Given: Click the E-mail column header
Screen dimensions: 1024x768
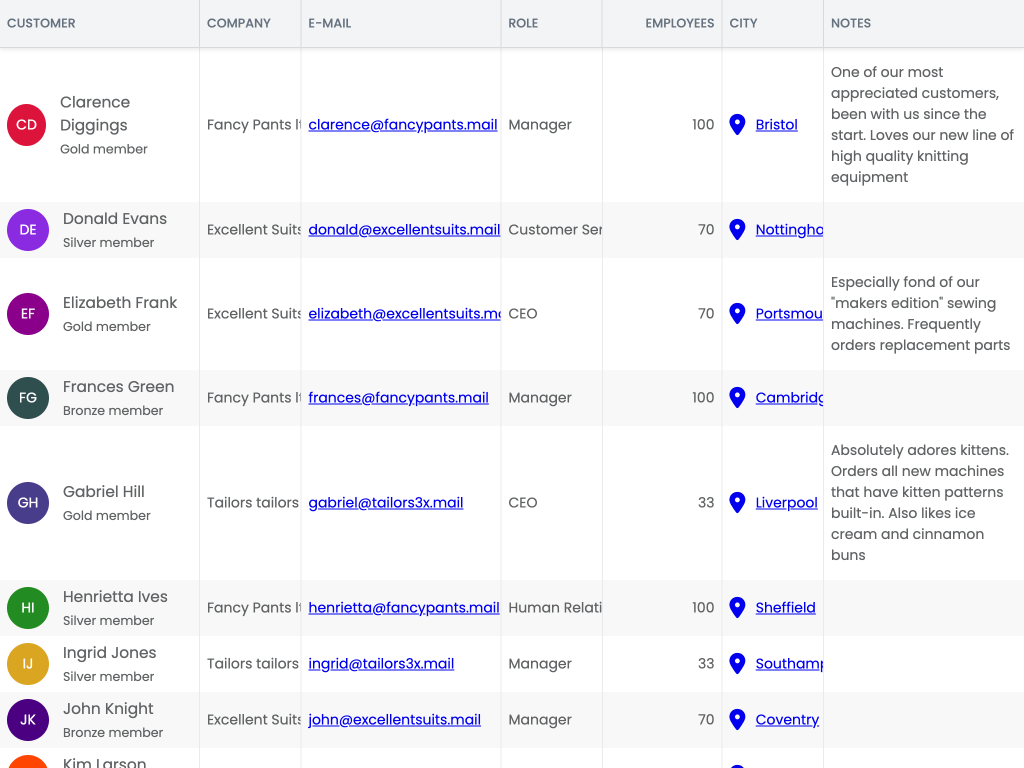Looking at the screenshot, I should (x=330, y=23).
